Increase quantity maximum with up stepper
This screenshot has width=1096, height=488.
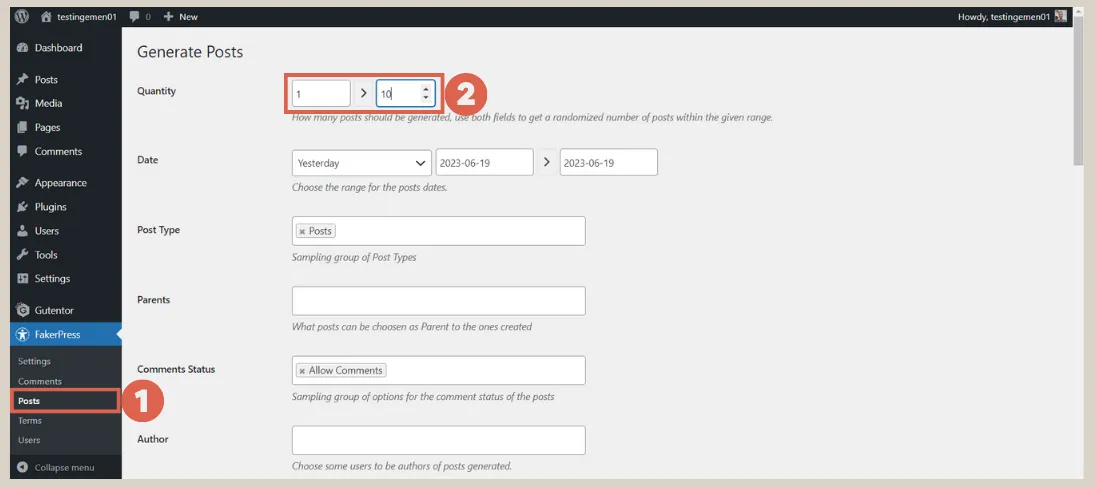tap(426, 89)
